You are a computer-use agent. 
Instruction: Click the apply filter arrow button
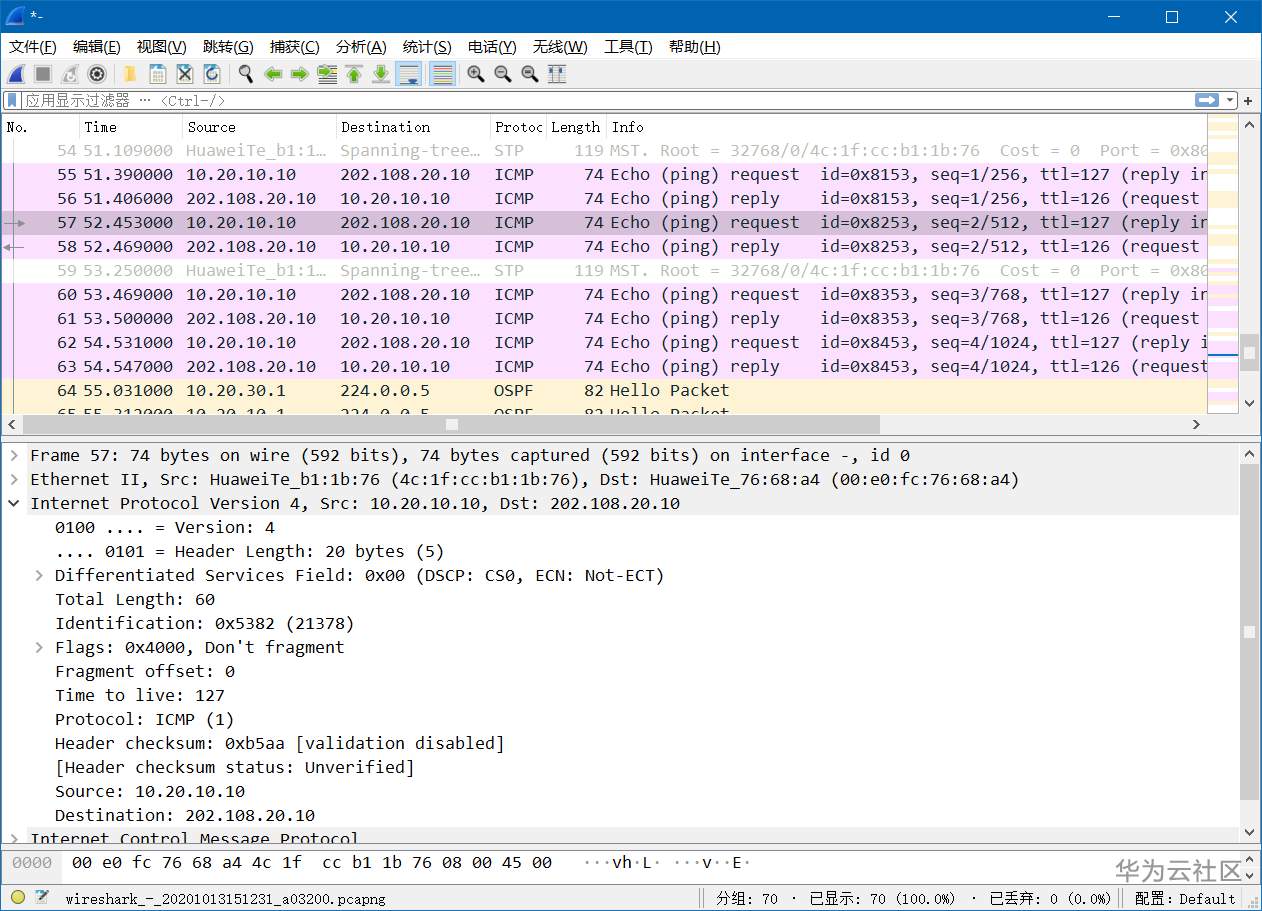1207,100
